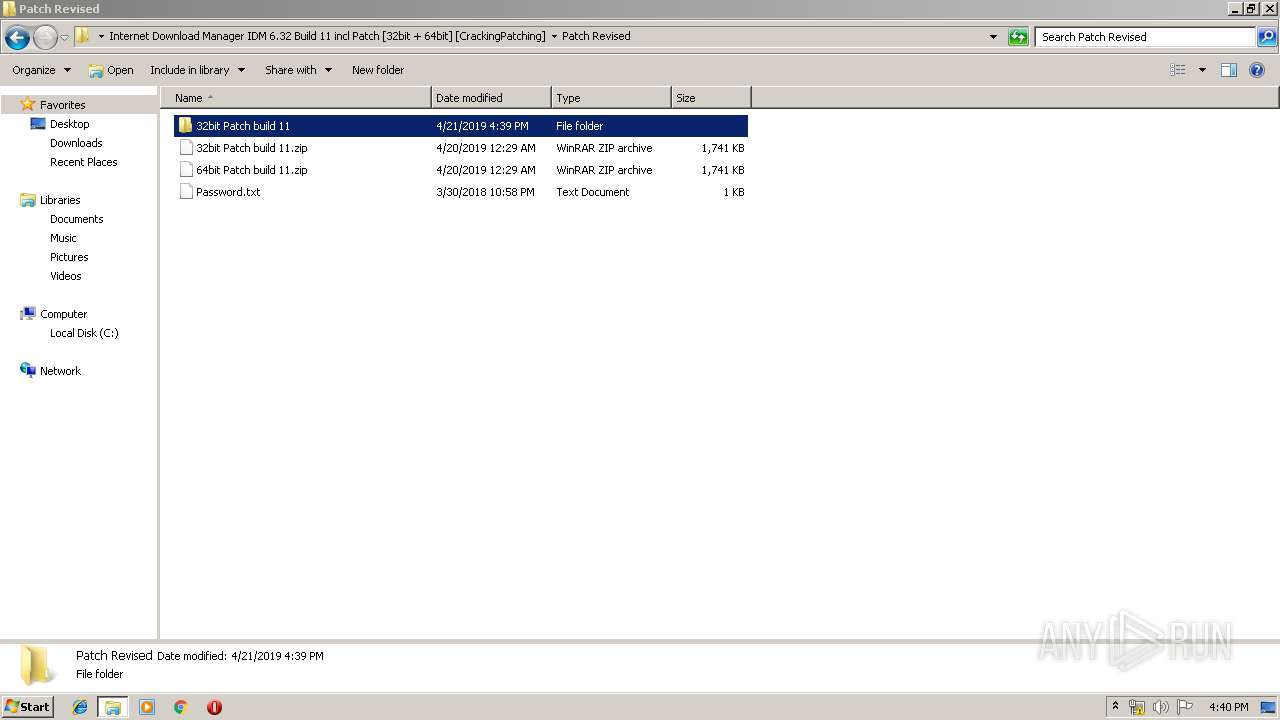Image resolution: width=1280 pixels, height=720 pixels.
Task: Sort by the Name column header
Action: pos(296,98)
